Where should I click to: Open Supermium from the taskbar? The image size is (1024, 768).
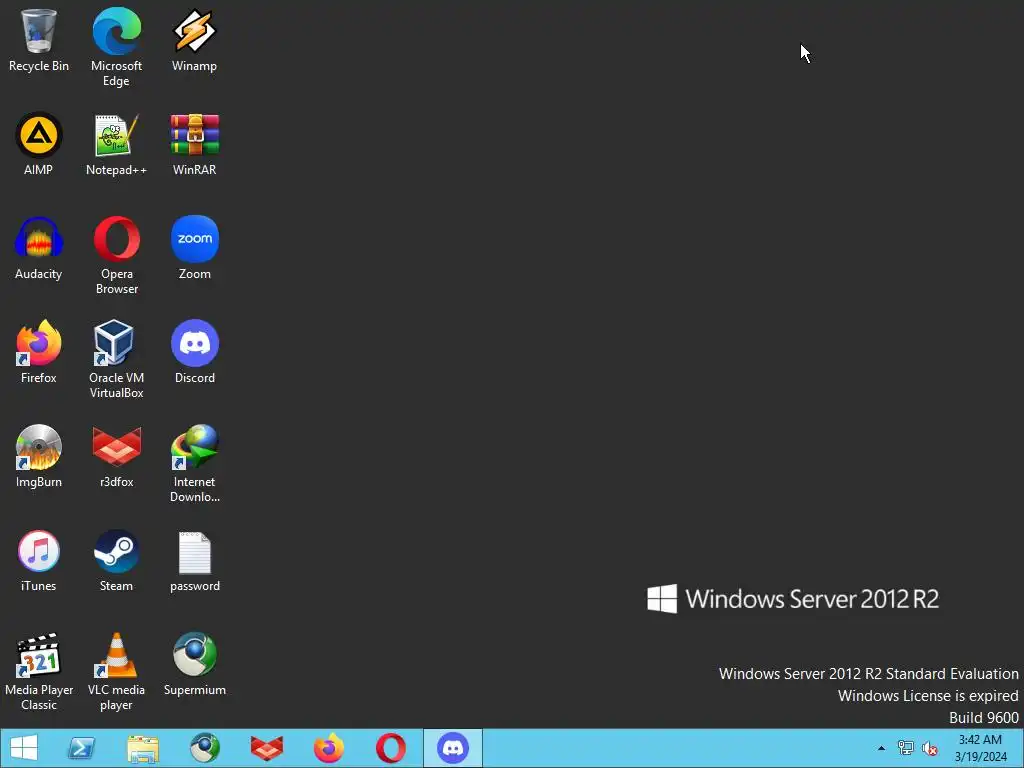click(x=204, y=748)
